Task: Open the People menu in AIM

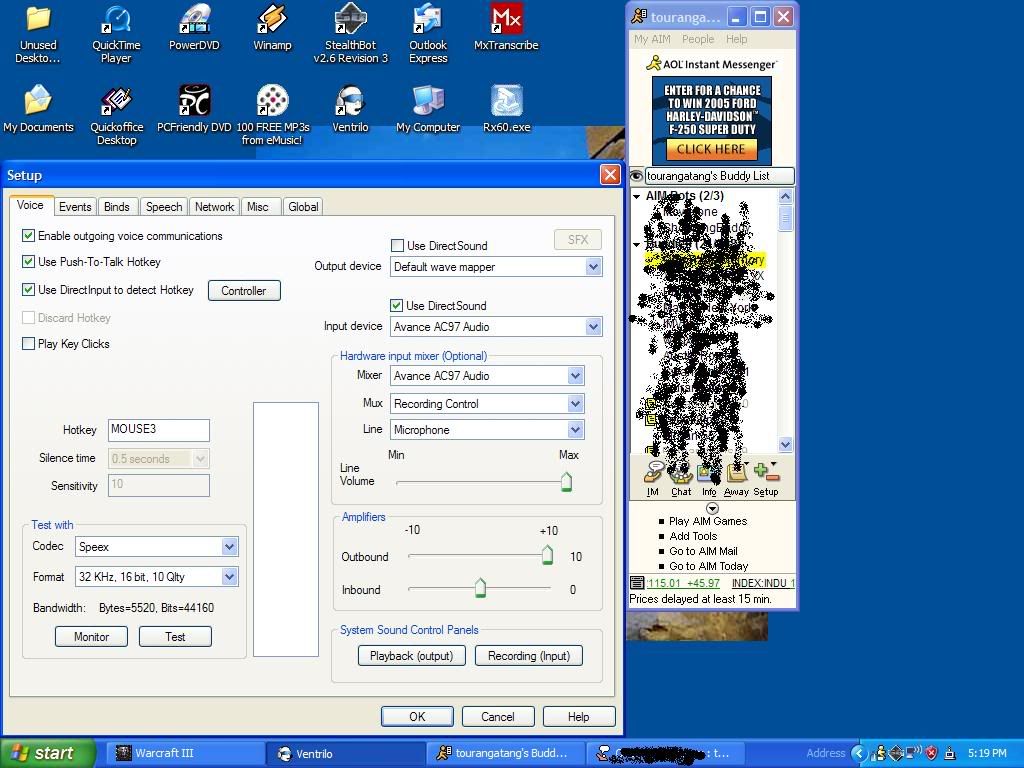Action: coord(698,39)
